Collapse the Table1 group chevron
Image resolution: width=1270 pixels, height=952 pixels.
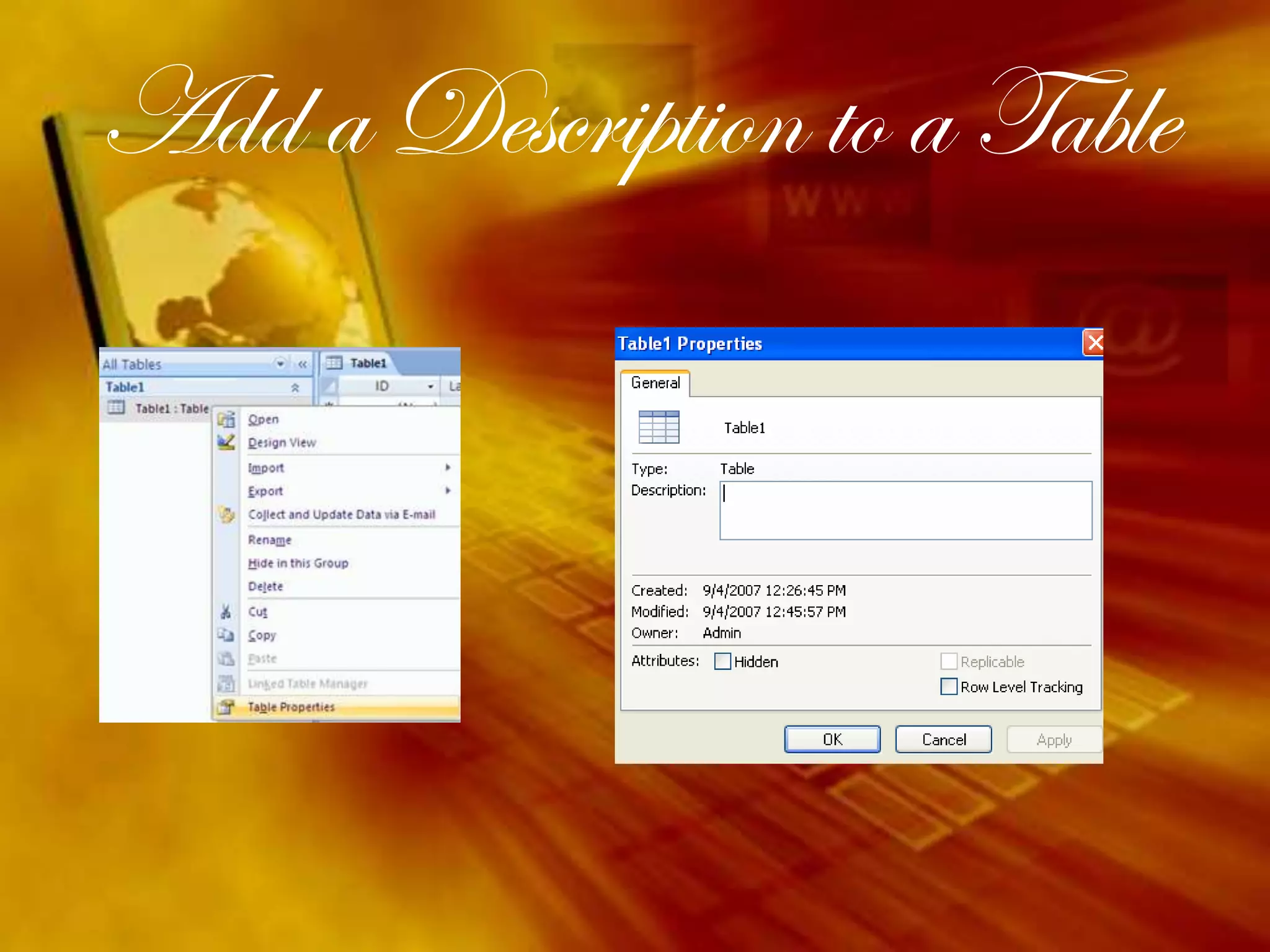coord(295,387)
